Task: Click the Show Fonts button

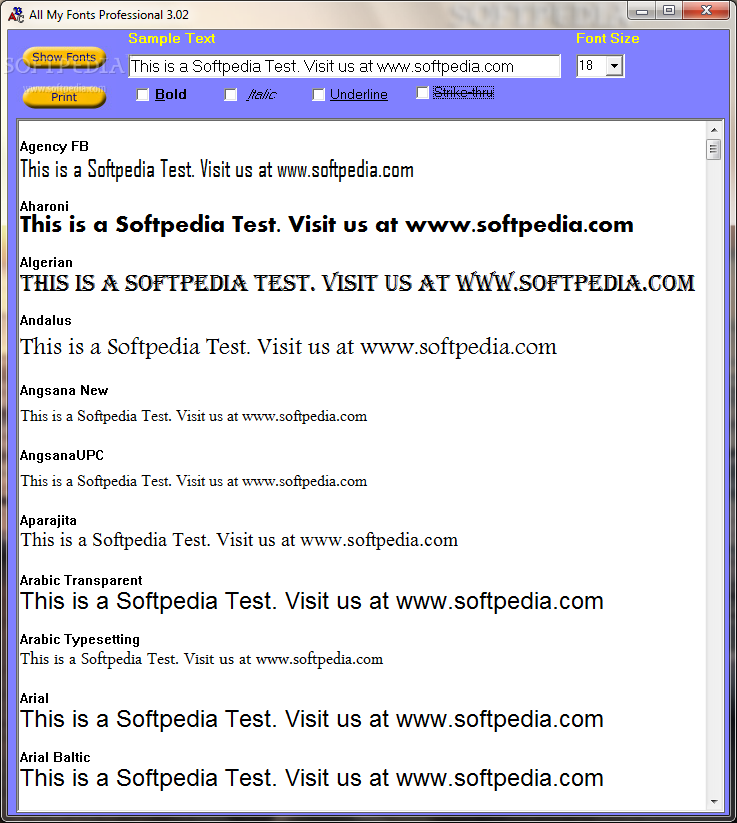Action: tap(64, 57)
